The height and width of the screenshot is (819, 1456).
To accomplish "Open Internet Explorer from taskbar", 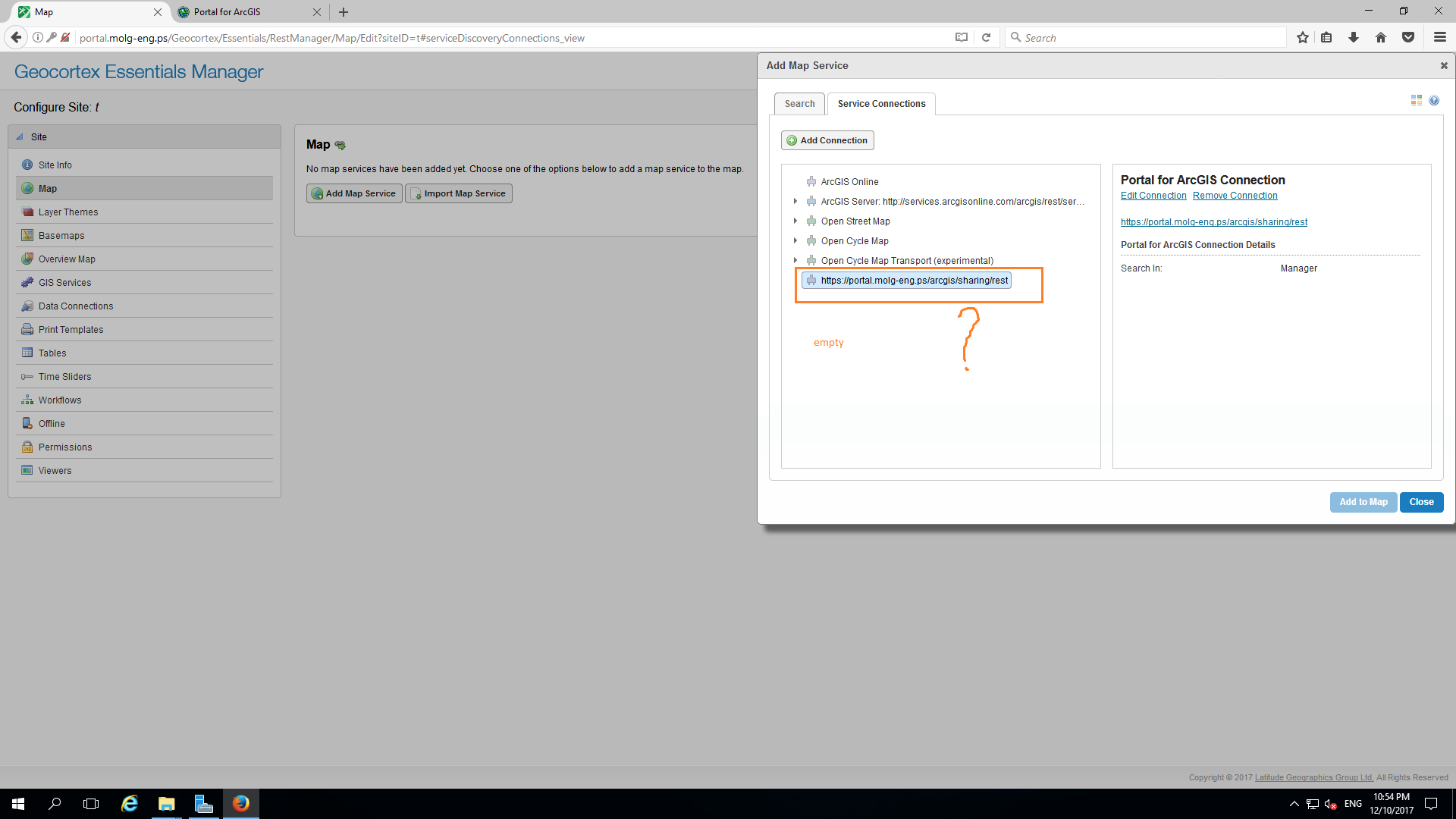I will click(x=130, y=804).
